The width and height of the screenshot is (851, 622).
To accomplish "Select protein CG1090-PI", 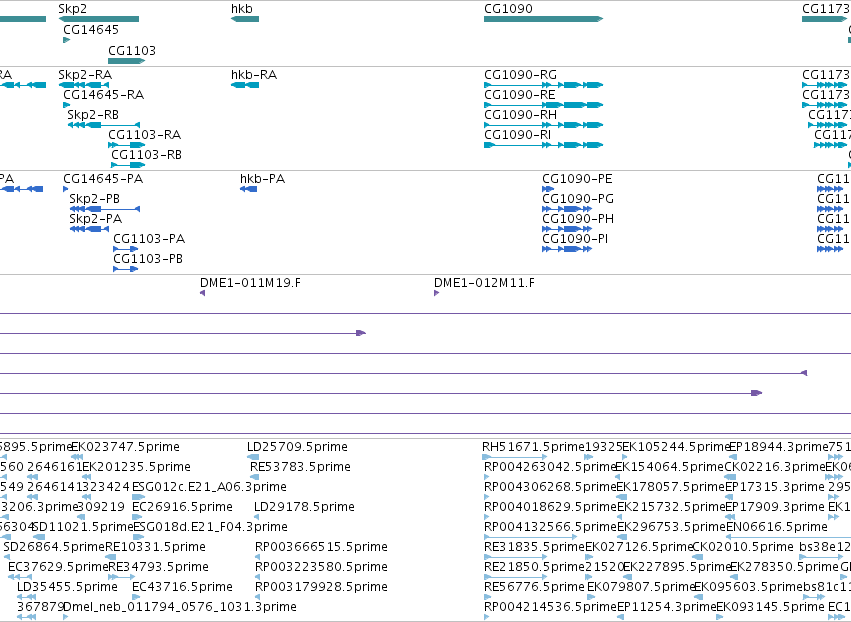I will click(575, 239).
